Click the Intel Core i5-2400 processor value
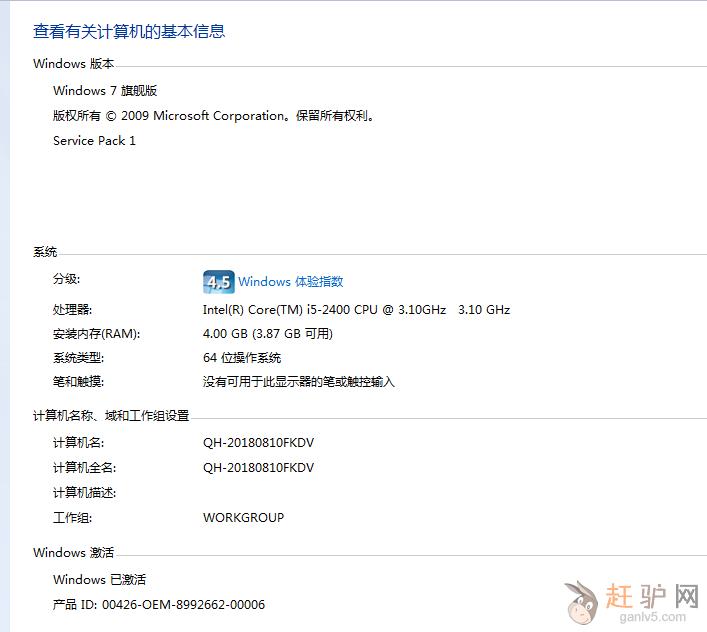 [x=356, y=310]
